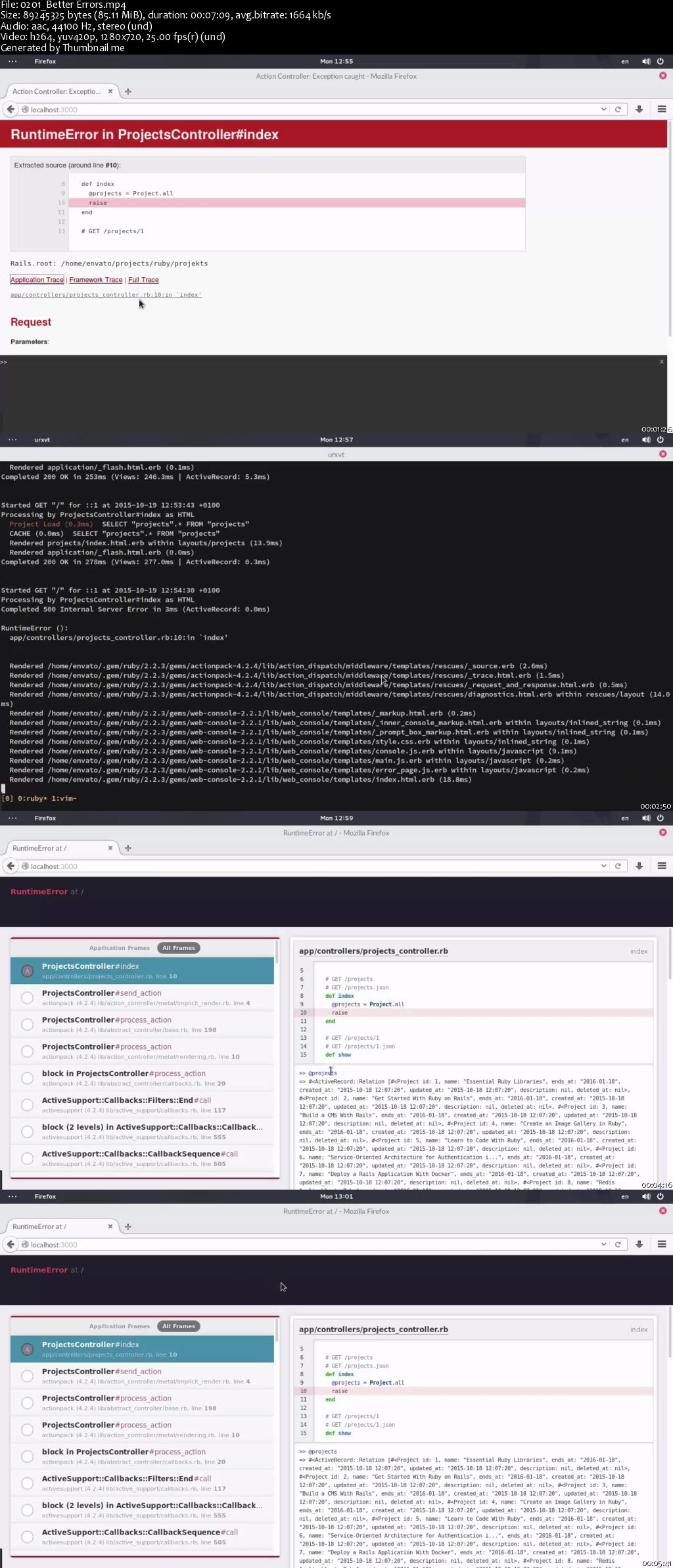Open hamburger menu in the 12:59 Firefox window
Viewport: 673px width, 1568px height.
tap(662, 866)
